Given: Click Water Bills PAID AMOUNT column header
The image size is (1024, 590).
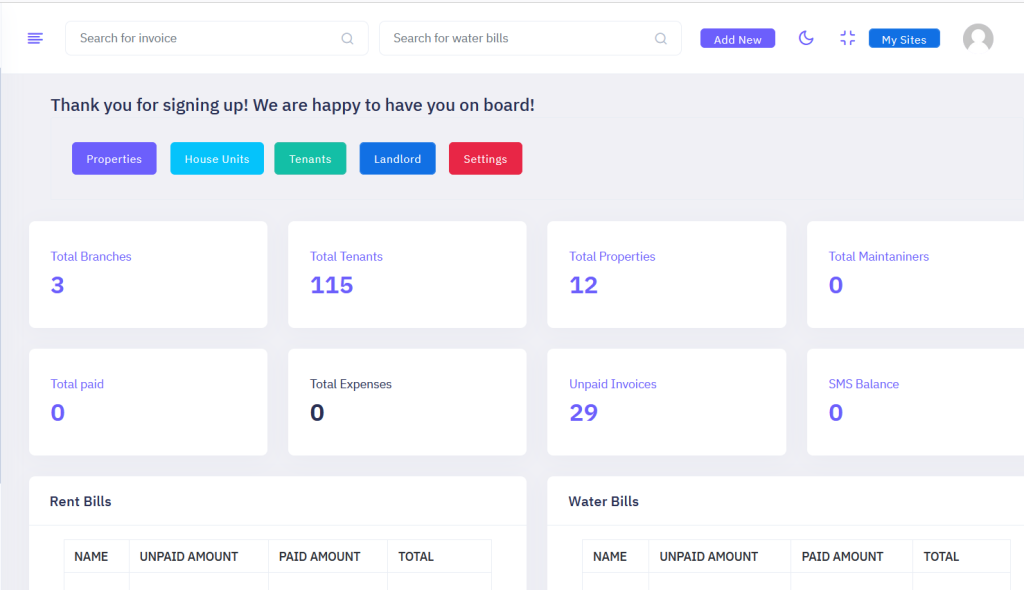Looking at the screenshot, I should coord(842,557).
